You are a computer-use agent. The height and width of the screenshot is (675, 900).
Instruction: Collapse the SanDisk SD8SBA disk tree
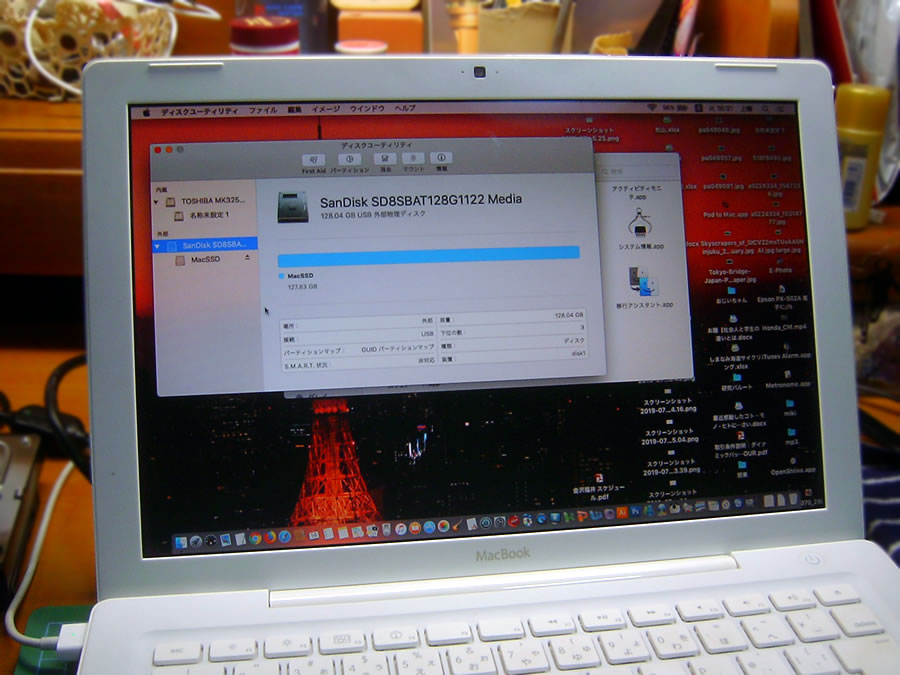click(x=157, y=246)
